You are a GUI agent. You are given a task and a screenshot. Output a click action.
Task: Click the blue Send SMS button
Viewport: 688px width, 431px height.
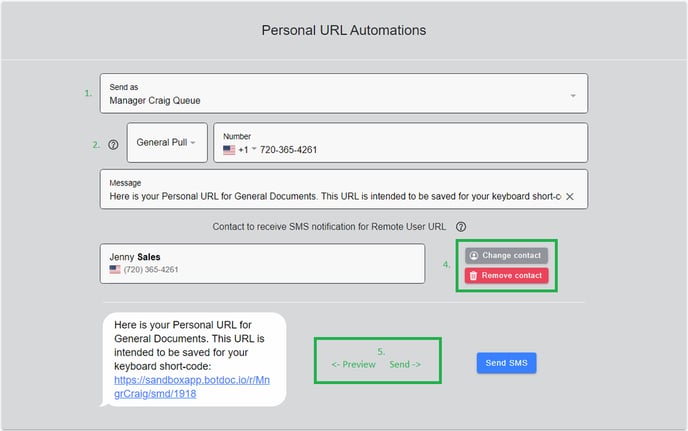tap(506, 363)
